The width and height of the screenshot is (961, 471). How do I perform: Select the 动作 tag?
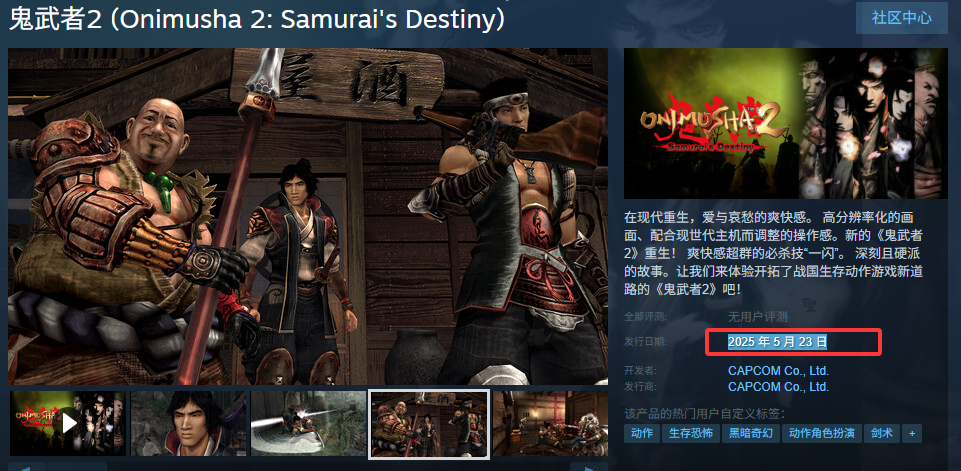(x=642, y=434)
